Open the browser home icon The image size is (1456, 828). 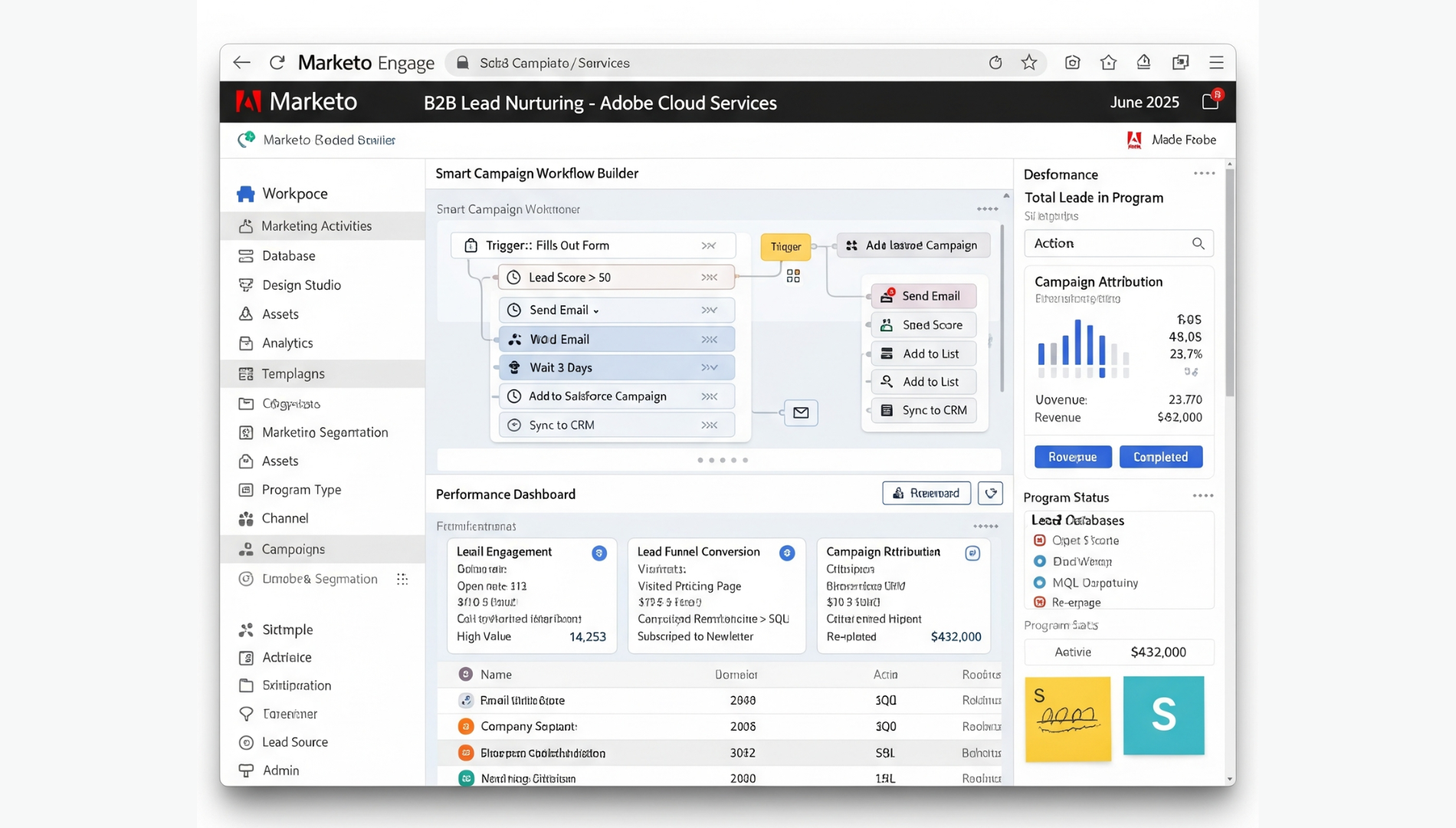(1108, 63)
